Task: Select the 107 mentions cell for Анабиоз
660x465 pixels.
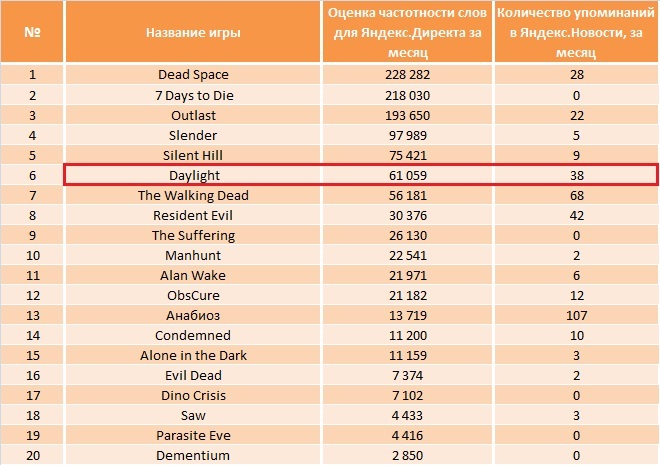Action: (x=576, y=315)
